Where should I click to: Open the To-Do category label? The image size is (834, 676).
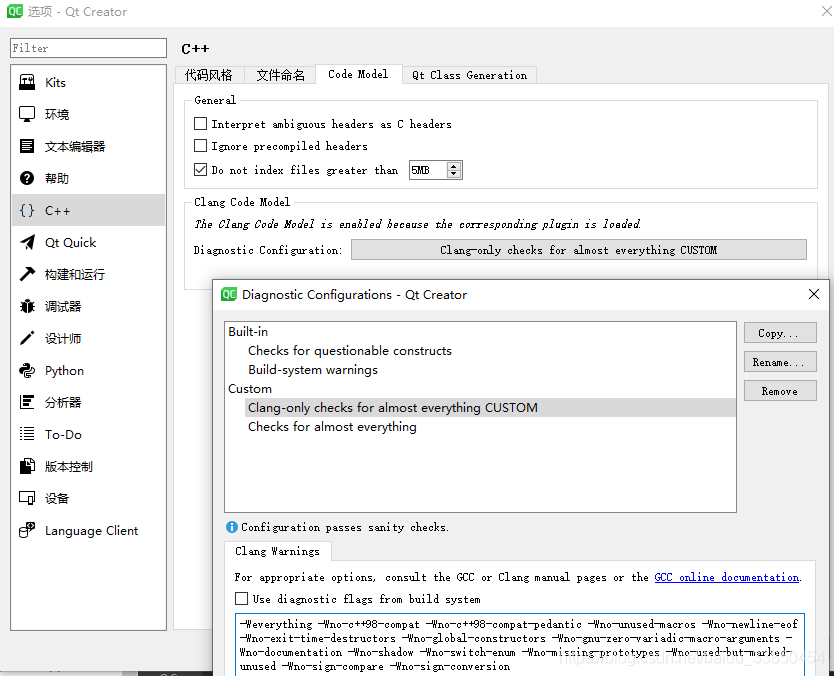coord(63,435)
